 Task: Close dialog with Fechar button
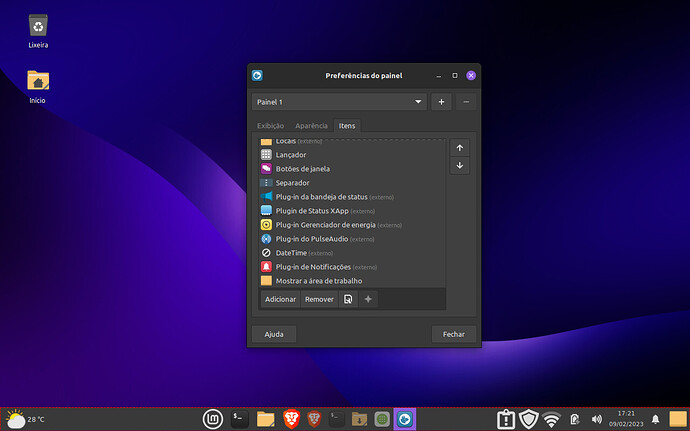(x=454, y=334)
